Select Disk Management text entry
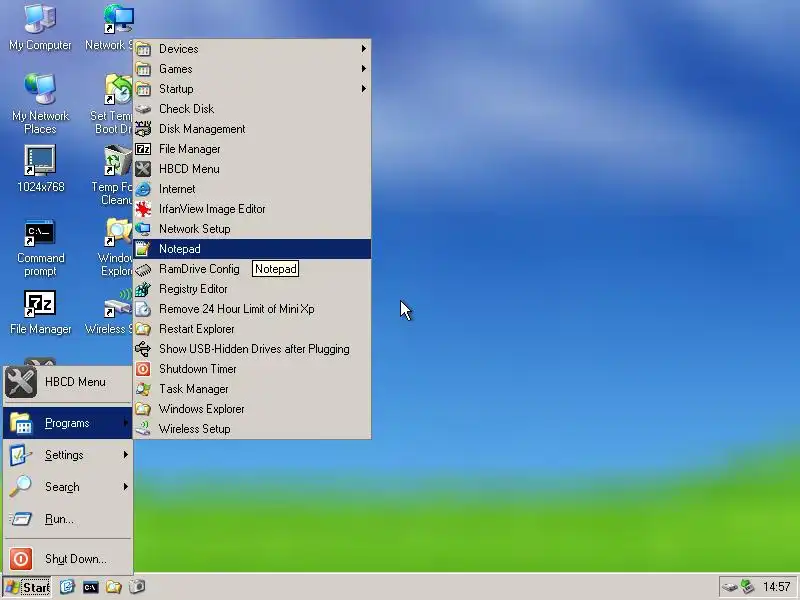Image resolution: width=800 pixels, height=600 pixels. [202, 129]
